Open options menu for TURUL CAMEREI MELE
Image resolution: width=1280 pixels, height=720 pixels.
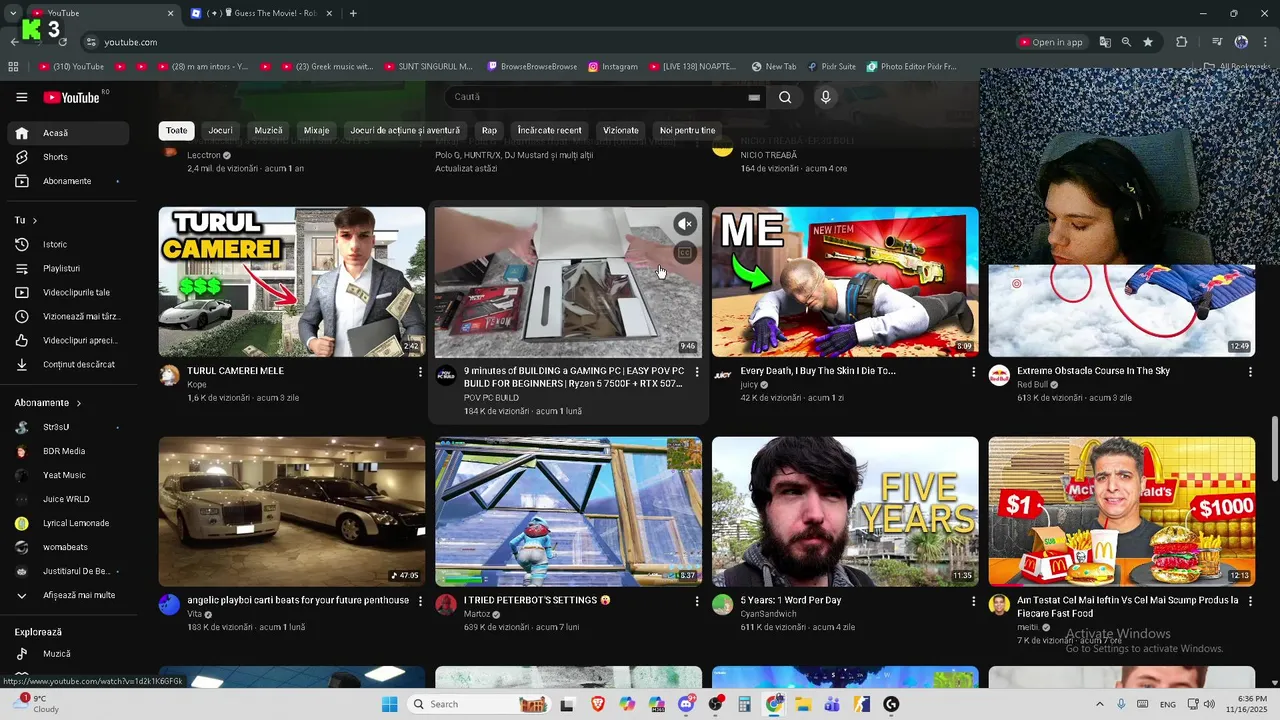(420, 372)
